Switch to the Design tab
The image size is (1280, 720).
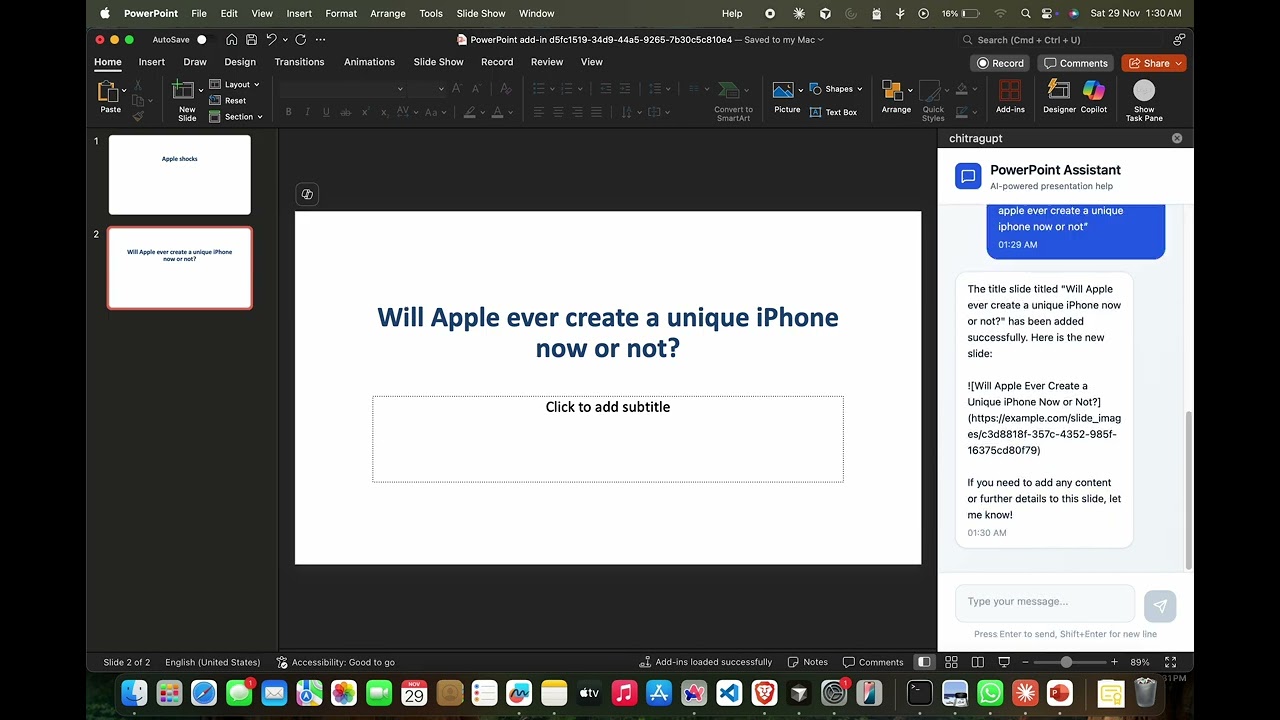coord(240,62)
